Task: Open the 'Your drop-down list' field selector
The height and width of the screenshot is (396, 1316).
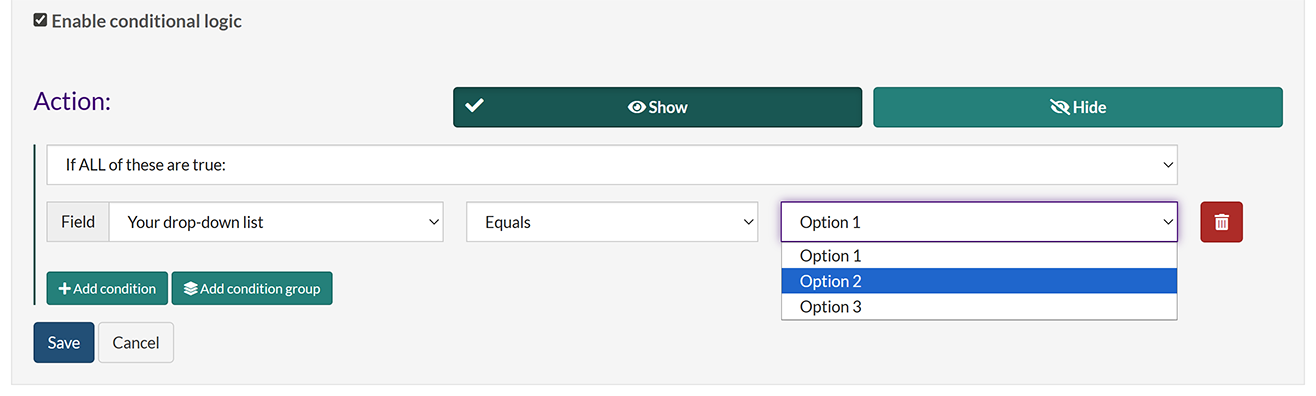Action: pyautogui.click(x=276, y=222)
